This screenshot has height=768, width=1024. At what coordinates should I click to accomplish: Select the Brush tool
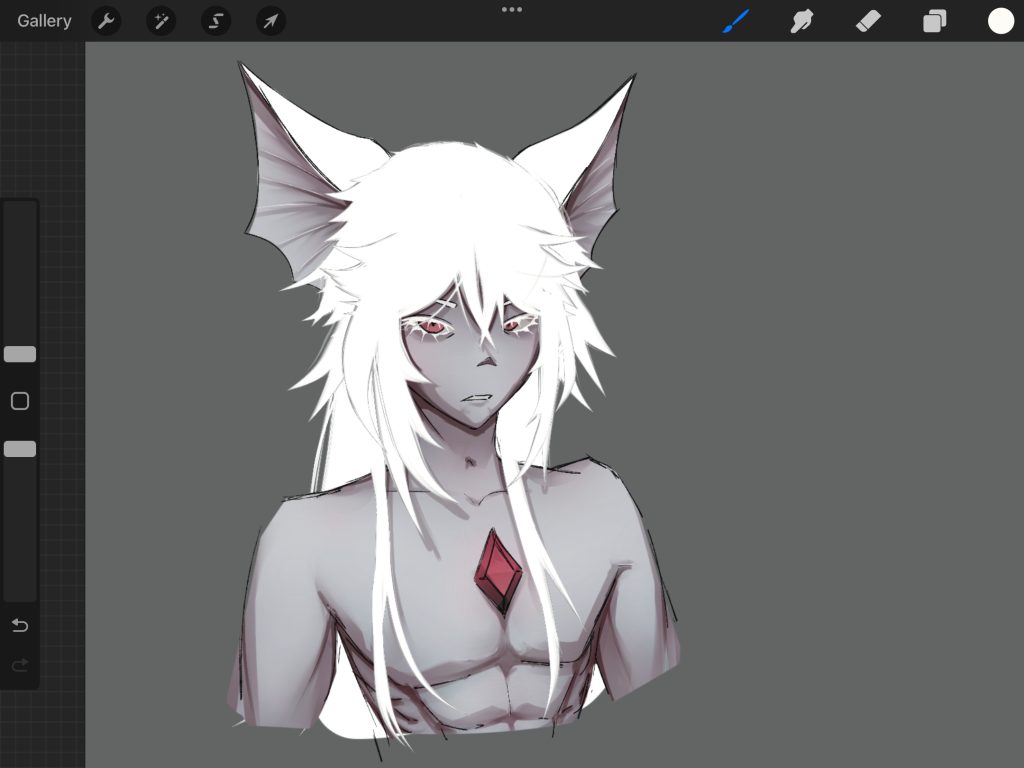tap(736, 21)
